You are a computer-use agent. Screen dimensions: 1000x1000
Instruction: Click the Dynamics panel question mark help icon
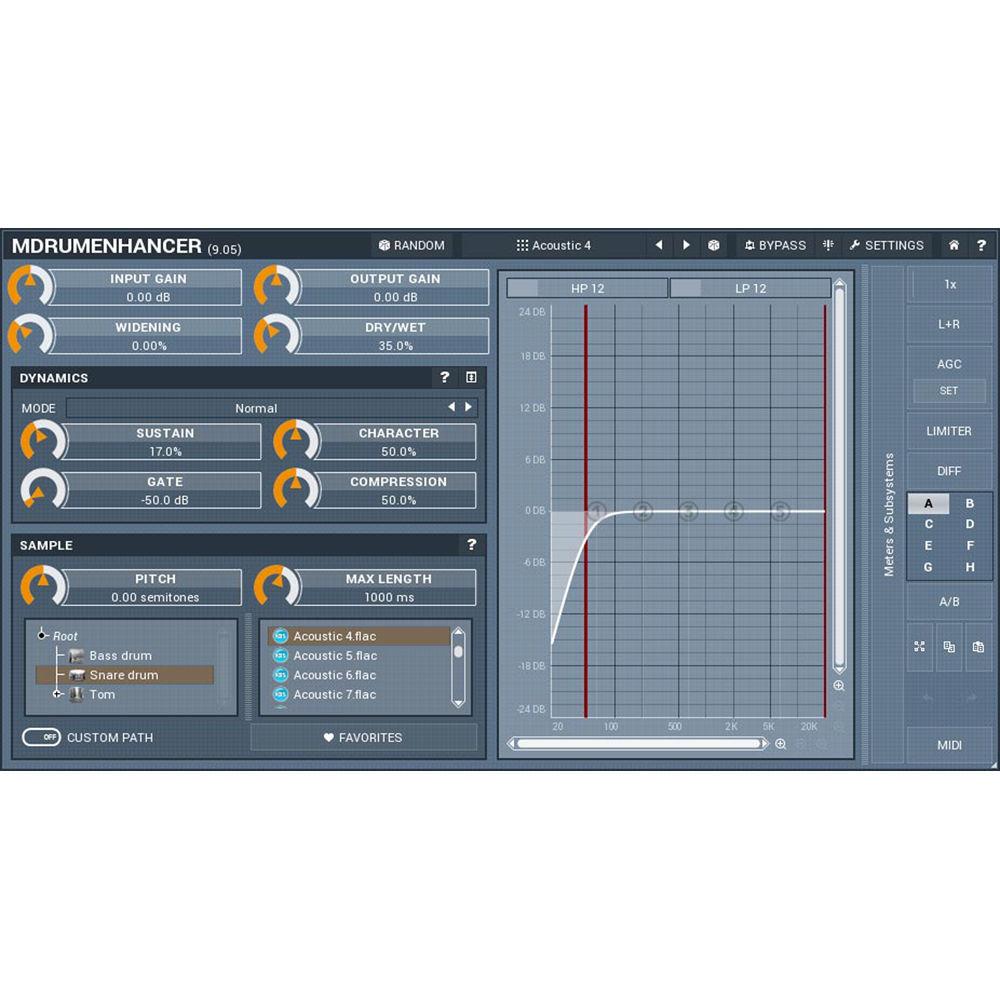coord(444,378)
